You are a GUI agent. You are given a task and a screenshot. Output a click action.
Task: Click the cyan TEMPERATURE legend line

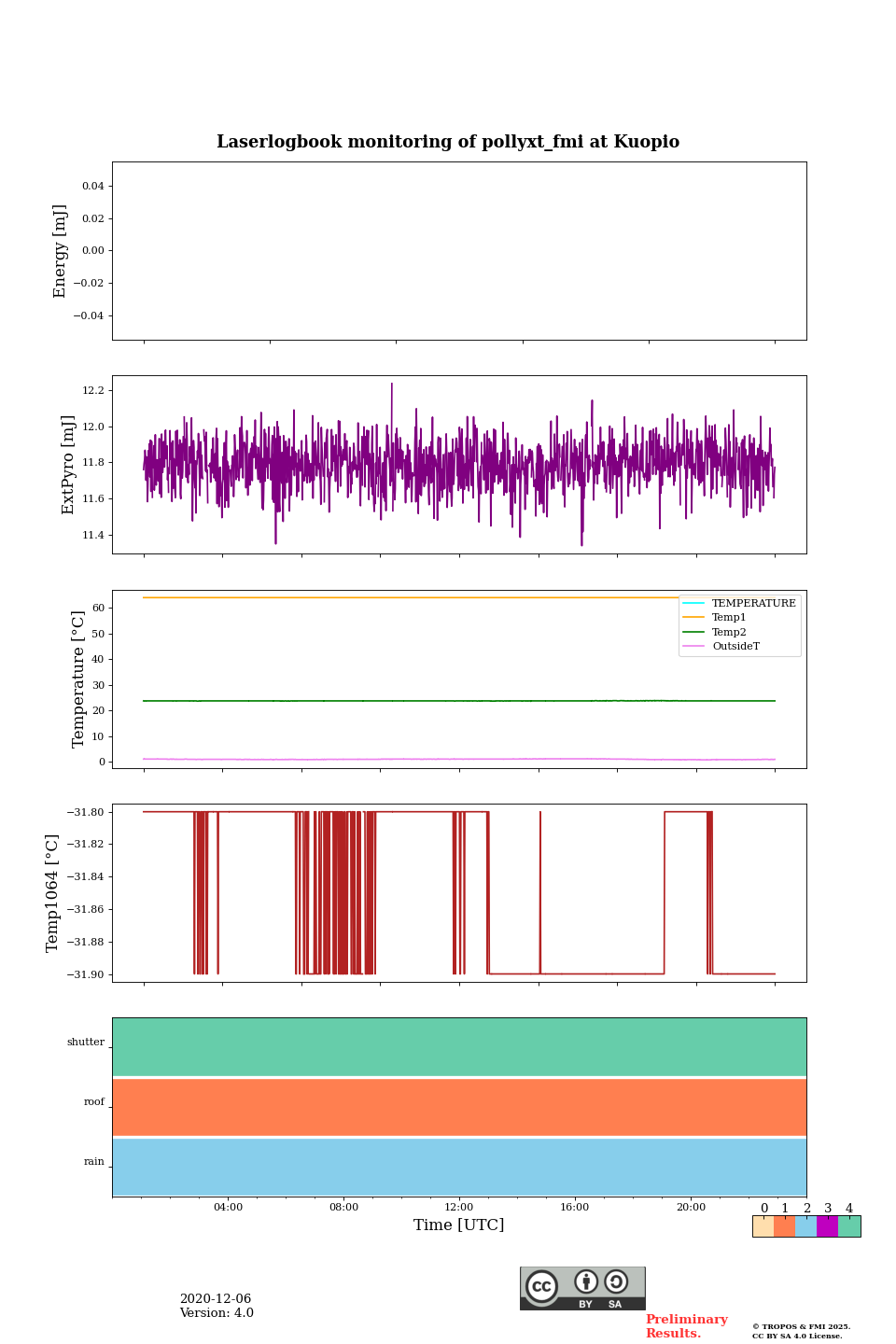[x=693, y=603]
